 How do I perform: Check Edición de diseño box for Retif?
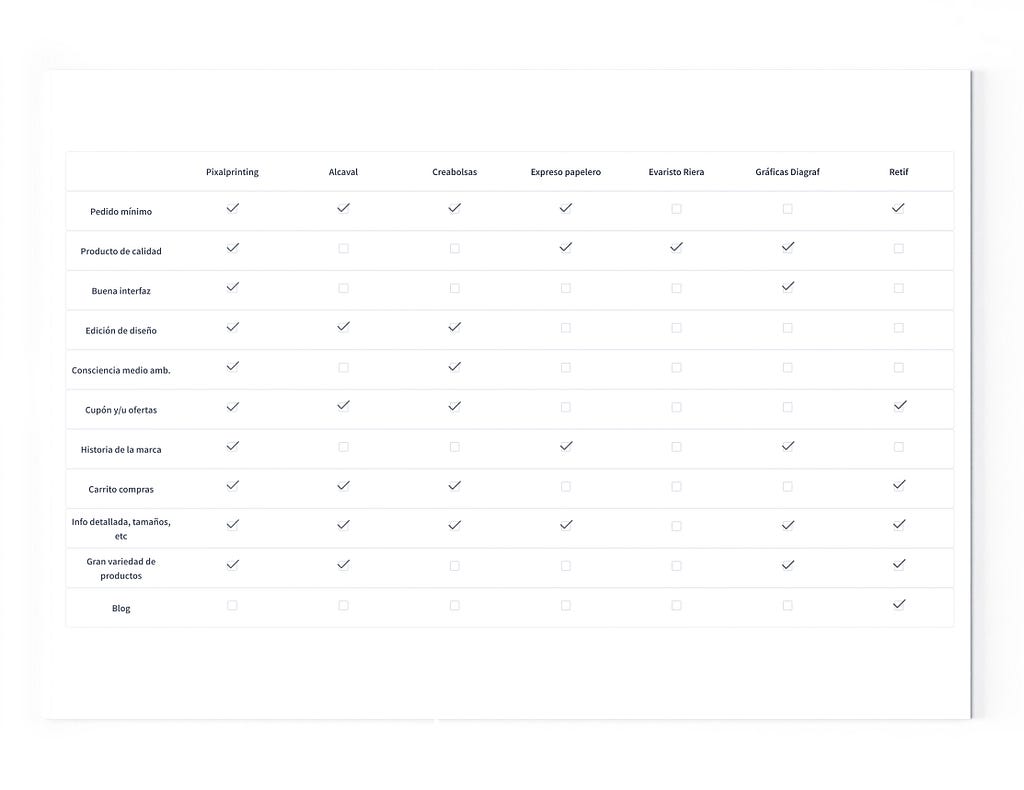tap(899, 328)
